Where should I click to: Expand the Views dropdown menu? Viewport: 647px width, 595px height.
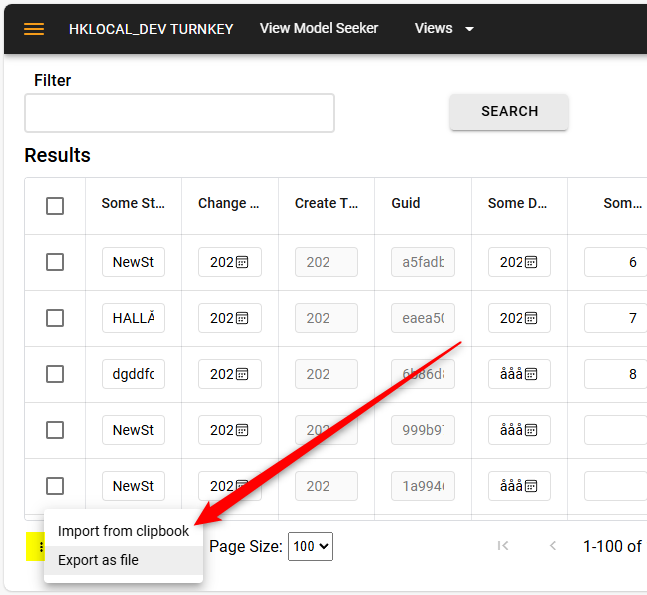[x=444, y=29]
